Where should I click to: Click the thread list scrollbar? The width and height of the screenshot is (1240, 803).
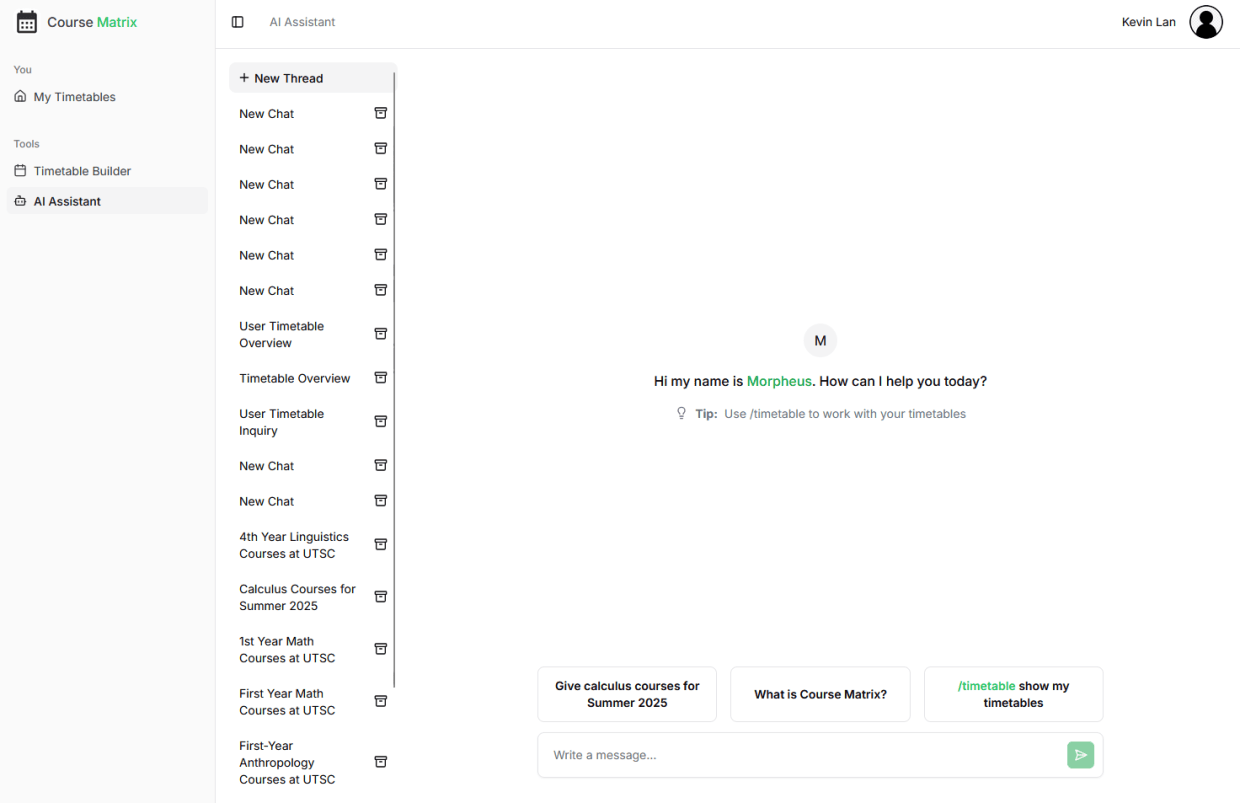[x=395, y=300]
